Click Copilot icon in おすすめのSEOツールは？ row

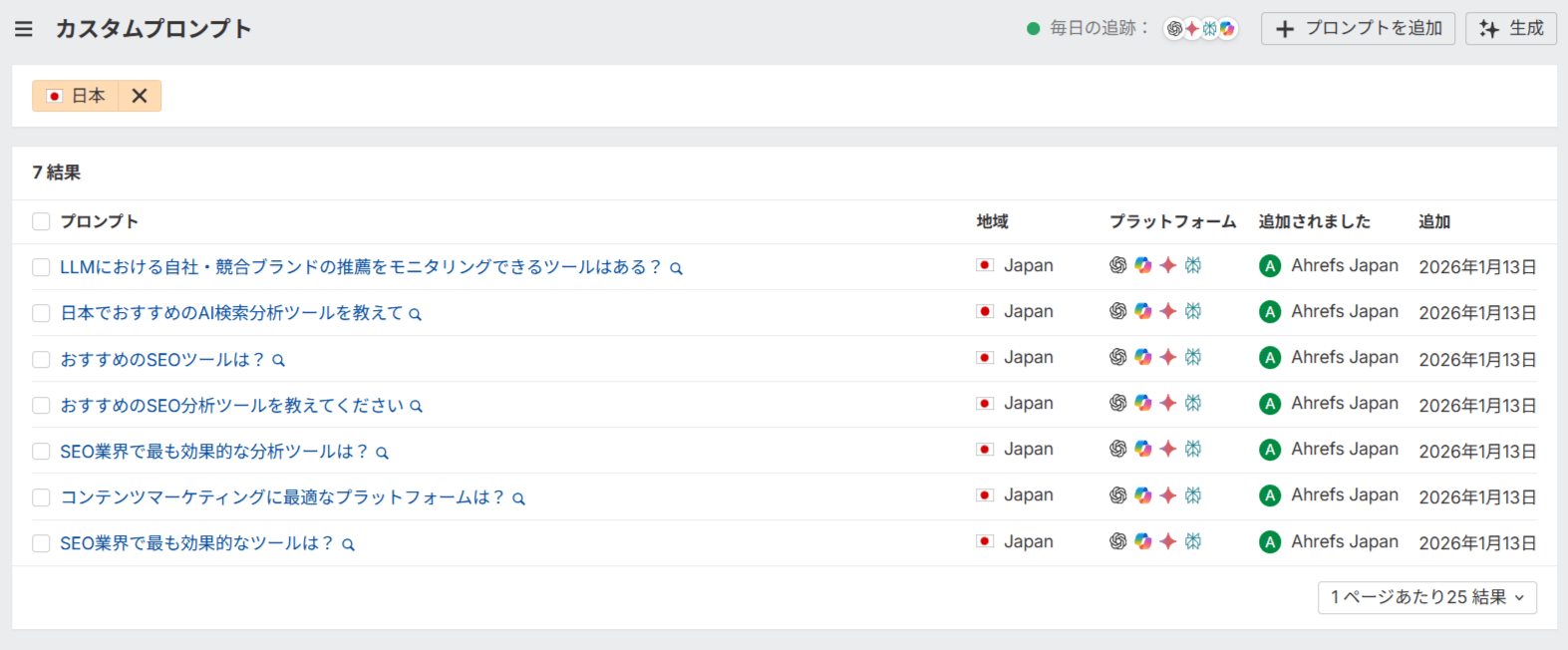[x=1143, y=357]
